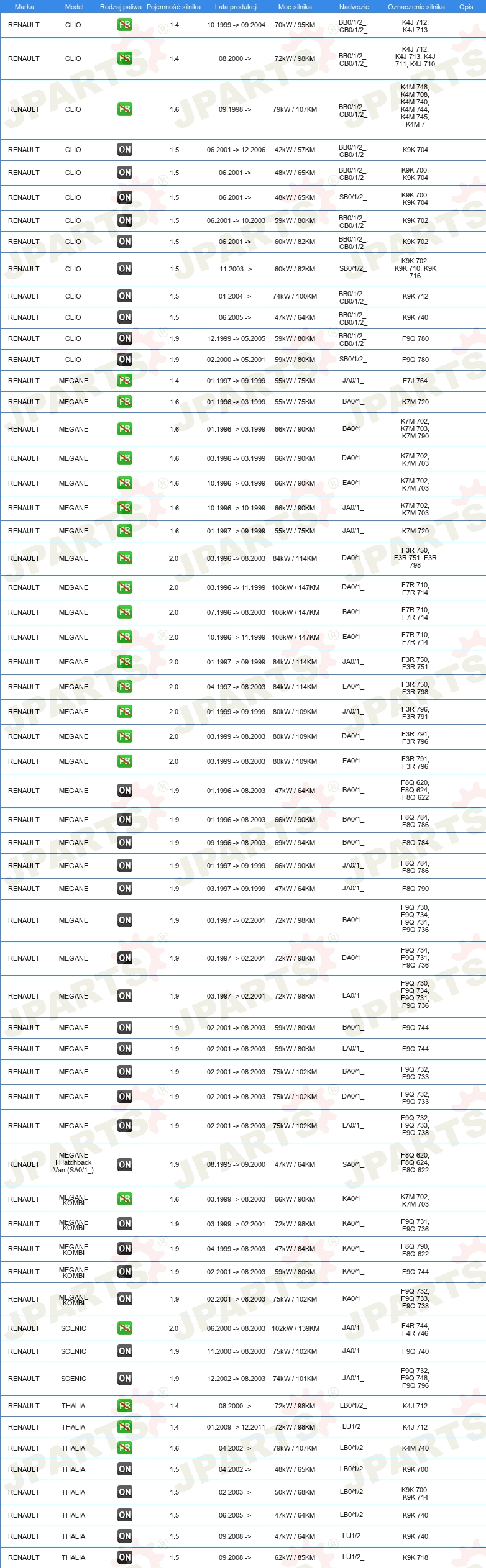The image size is (486, 1568).
Task: Select years cell 04.1997 -> 08.2003
Action: click(236, 687)
